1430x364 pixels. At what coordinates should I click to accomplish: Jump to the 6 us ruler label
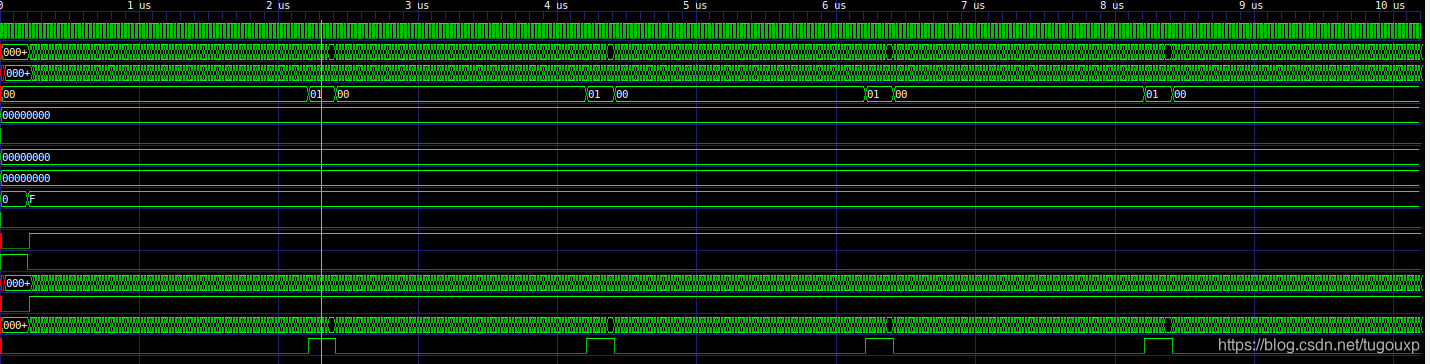834,6
